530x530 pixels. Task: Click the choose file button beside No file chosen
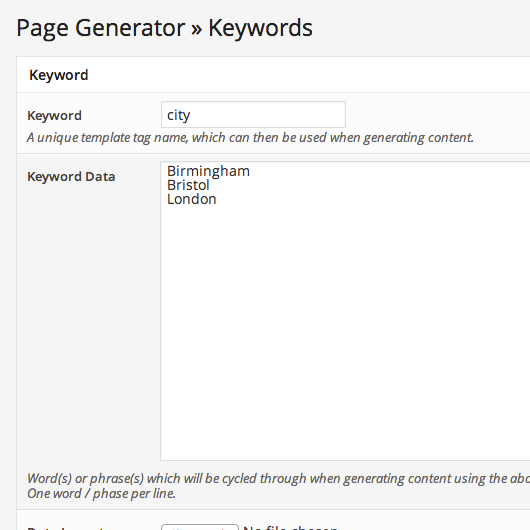(x=200, y=527)
